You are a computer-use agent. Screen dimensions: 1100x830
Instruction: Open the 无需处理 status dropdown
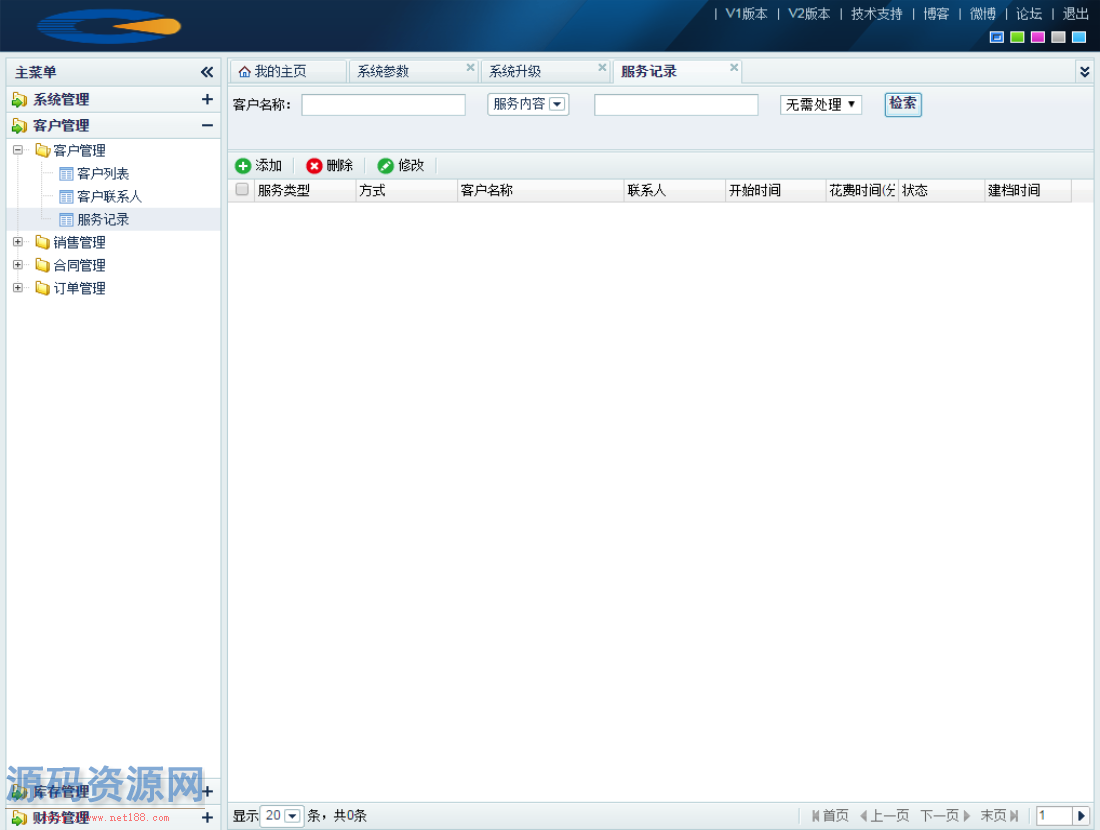click(x=820, y=104)
